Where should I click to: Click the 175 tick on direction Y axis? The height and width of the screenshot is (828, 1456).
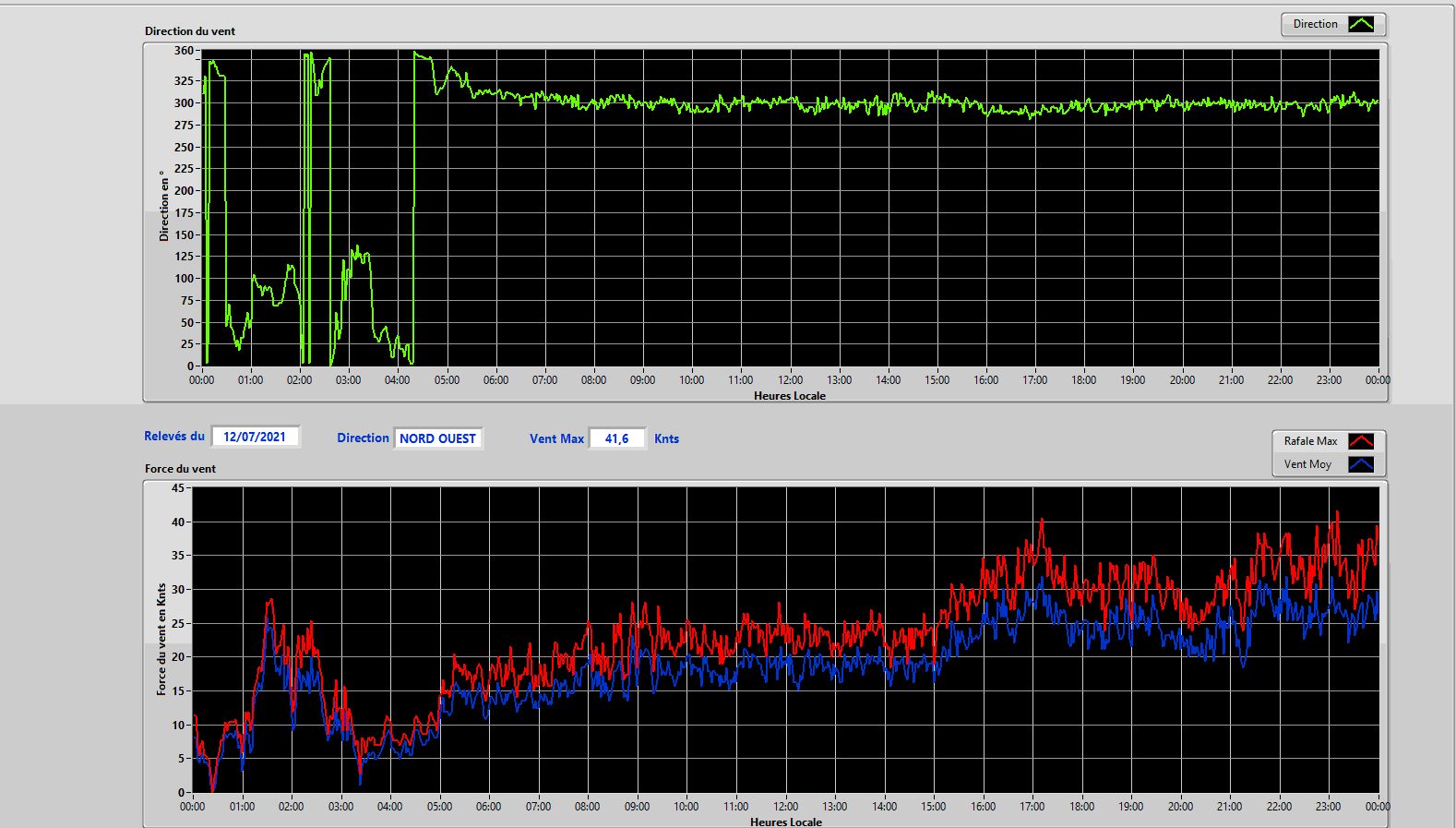(x=184, y=212)
